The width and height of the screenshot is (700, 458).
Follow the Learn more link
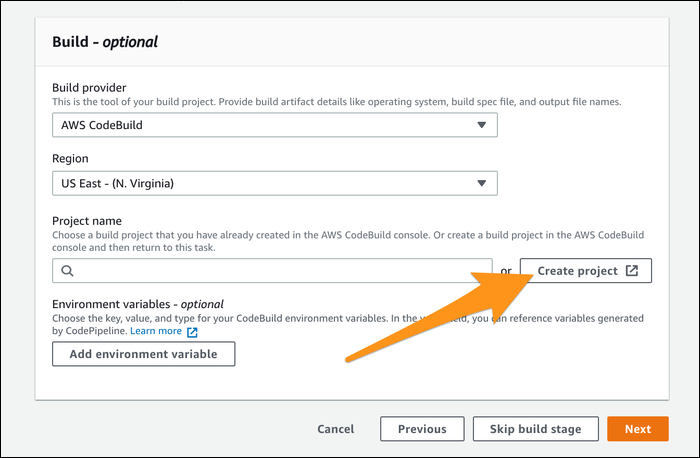pos(156,331)
